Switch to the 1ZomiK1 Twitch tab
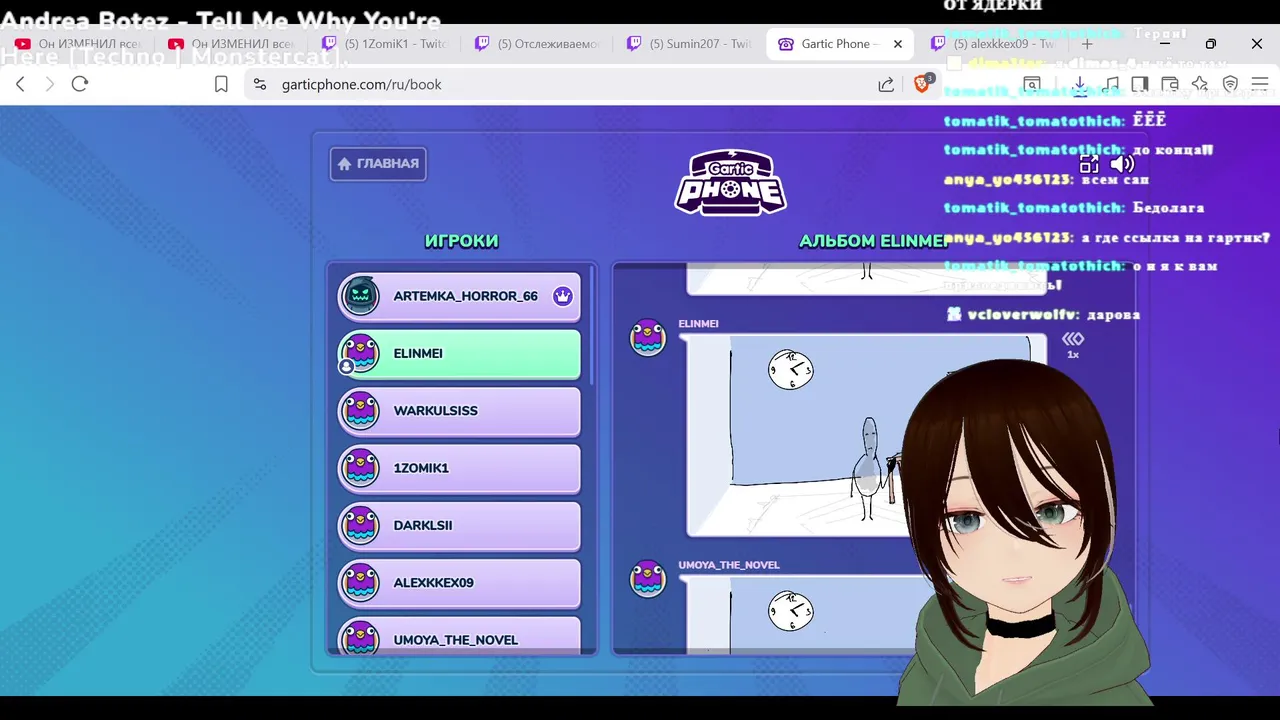 coord(386,44)
